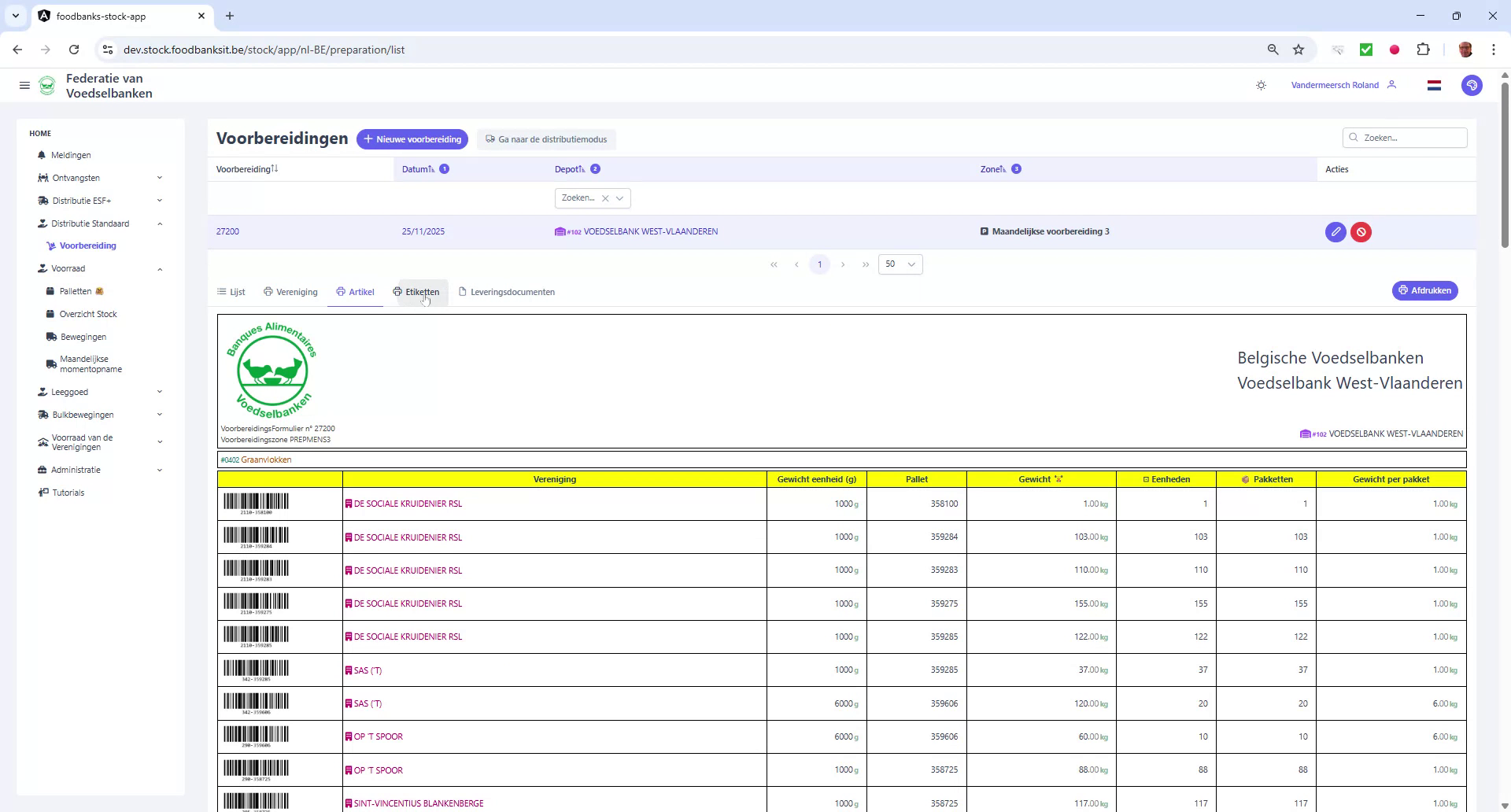Click the pencil edit icon for preparation 27200

[x=1336, y=231]
